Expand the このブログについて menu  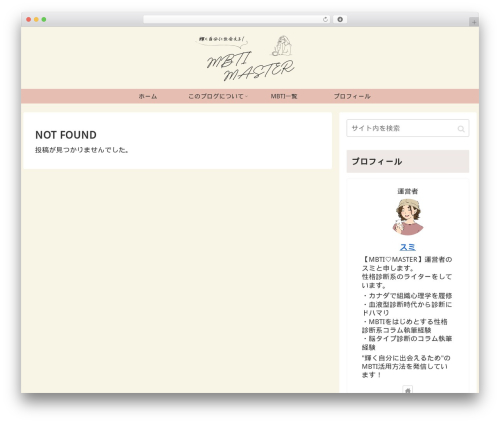pyautogui.click(x=217, y=96)
